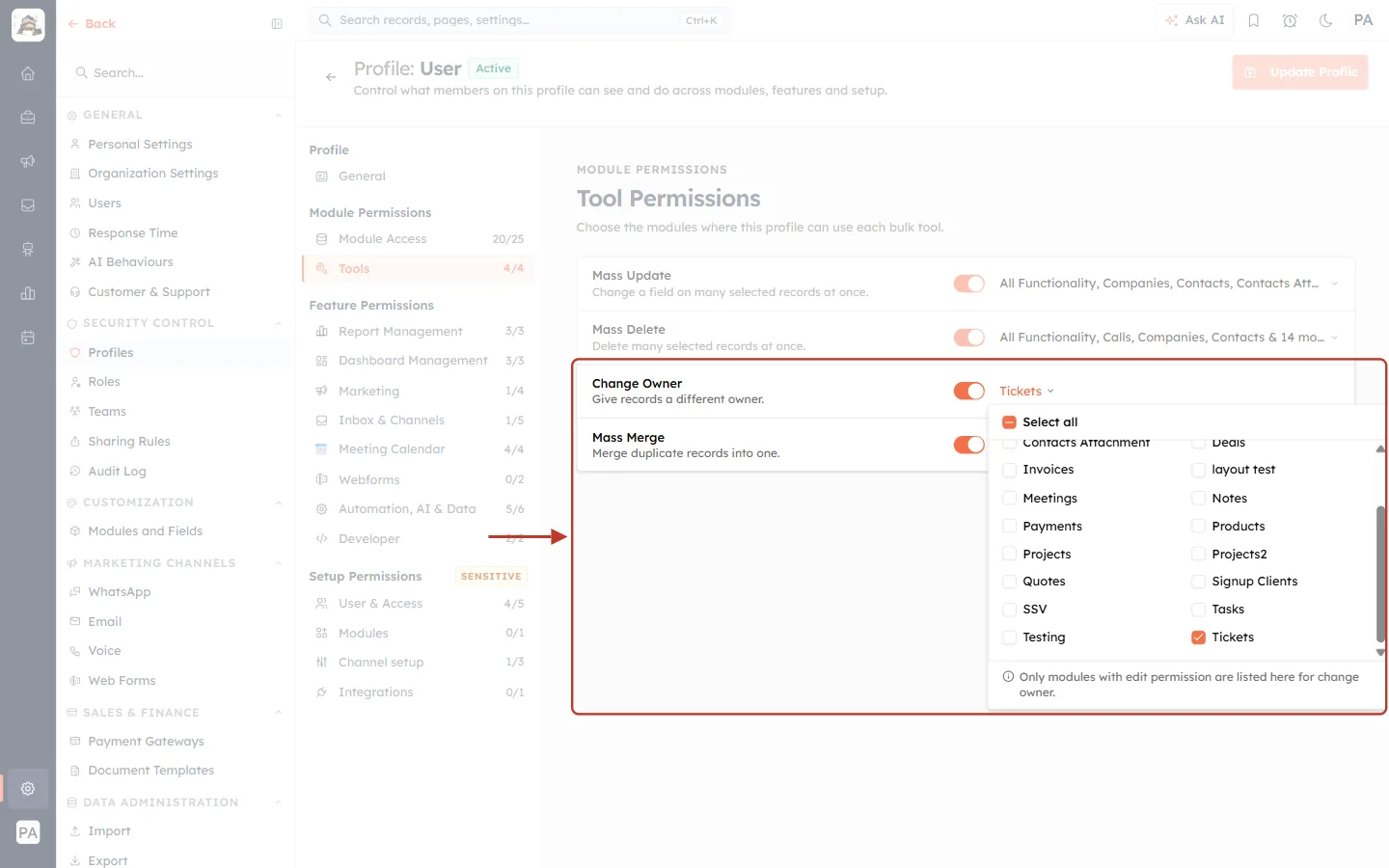Click the Update Profile button
1389x868 pixels.
click(x=1300, y=72)
